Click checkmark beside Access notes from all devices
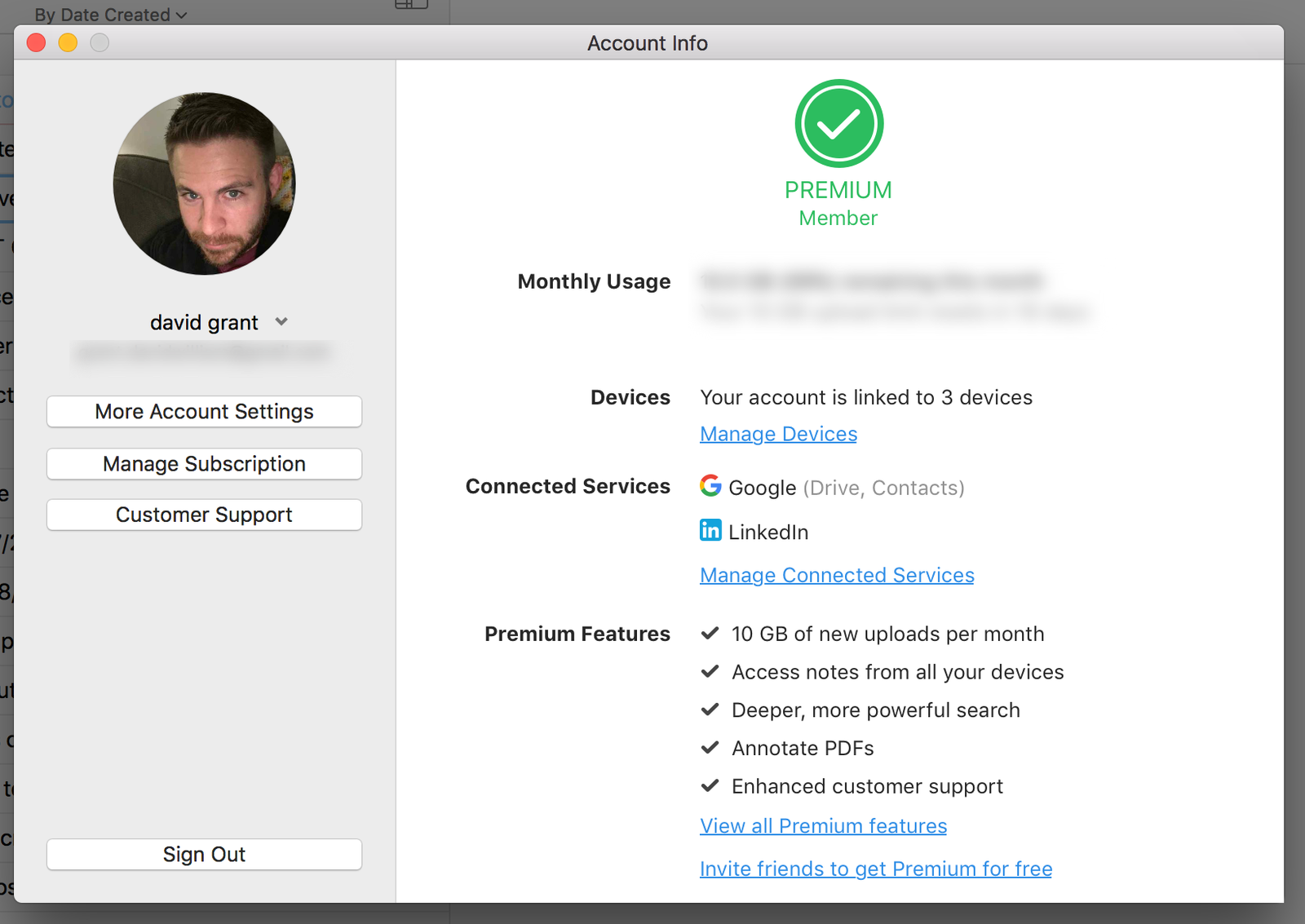This screenshot has height=924, width=1305. pyautogui.click(x=710, y=672)
